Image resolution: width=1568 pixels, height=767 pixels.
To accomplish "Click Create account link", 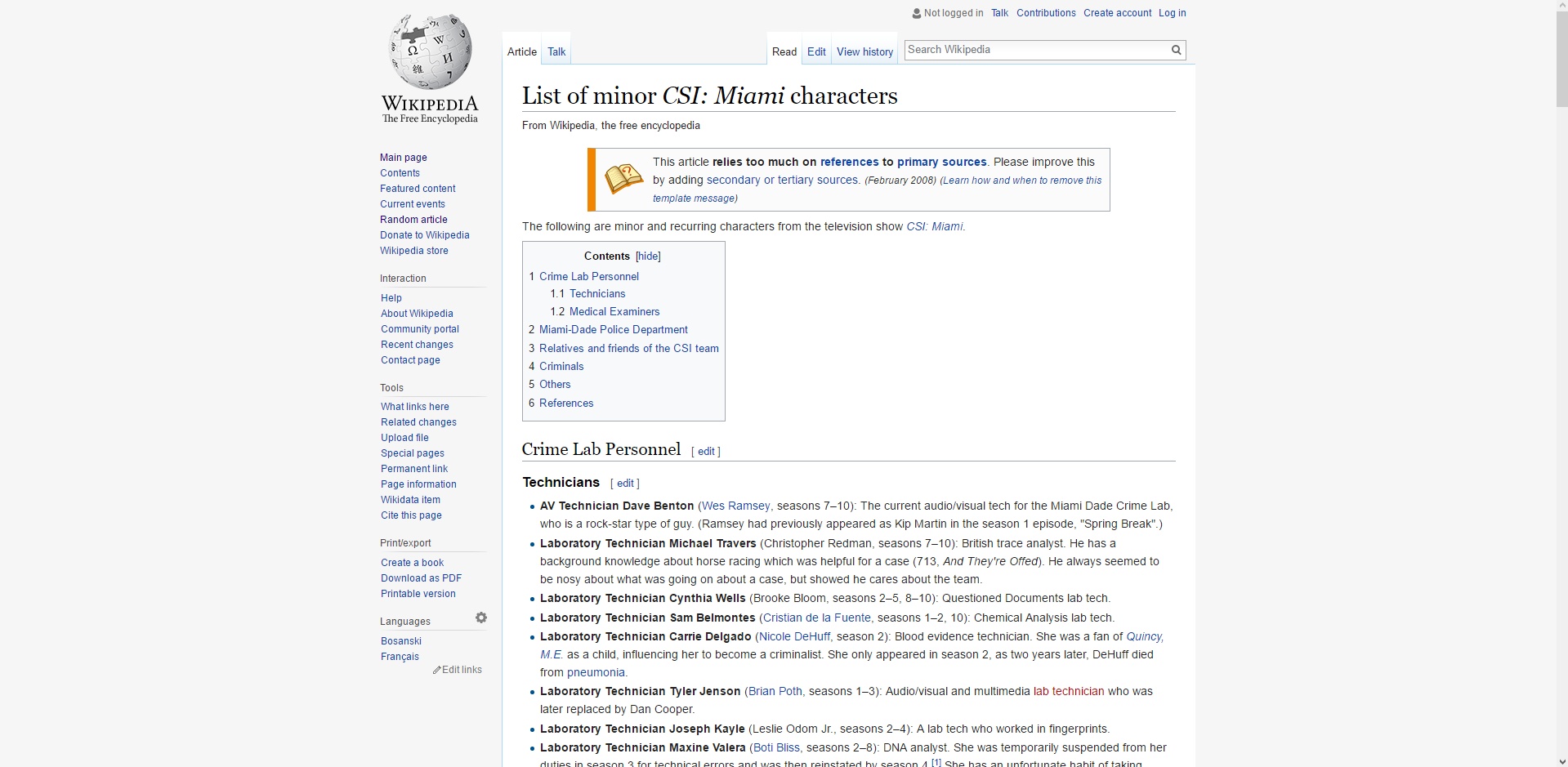I will click(1117, 13).
